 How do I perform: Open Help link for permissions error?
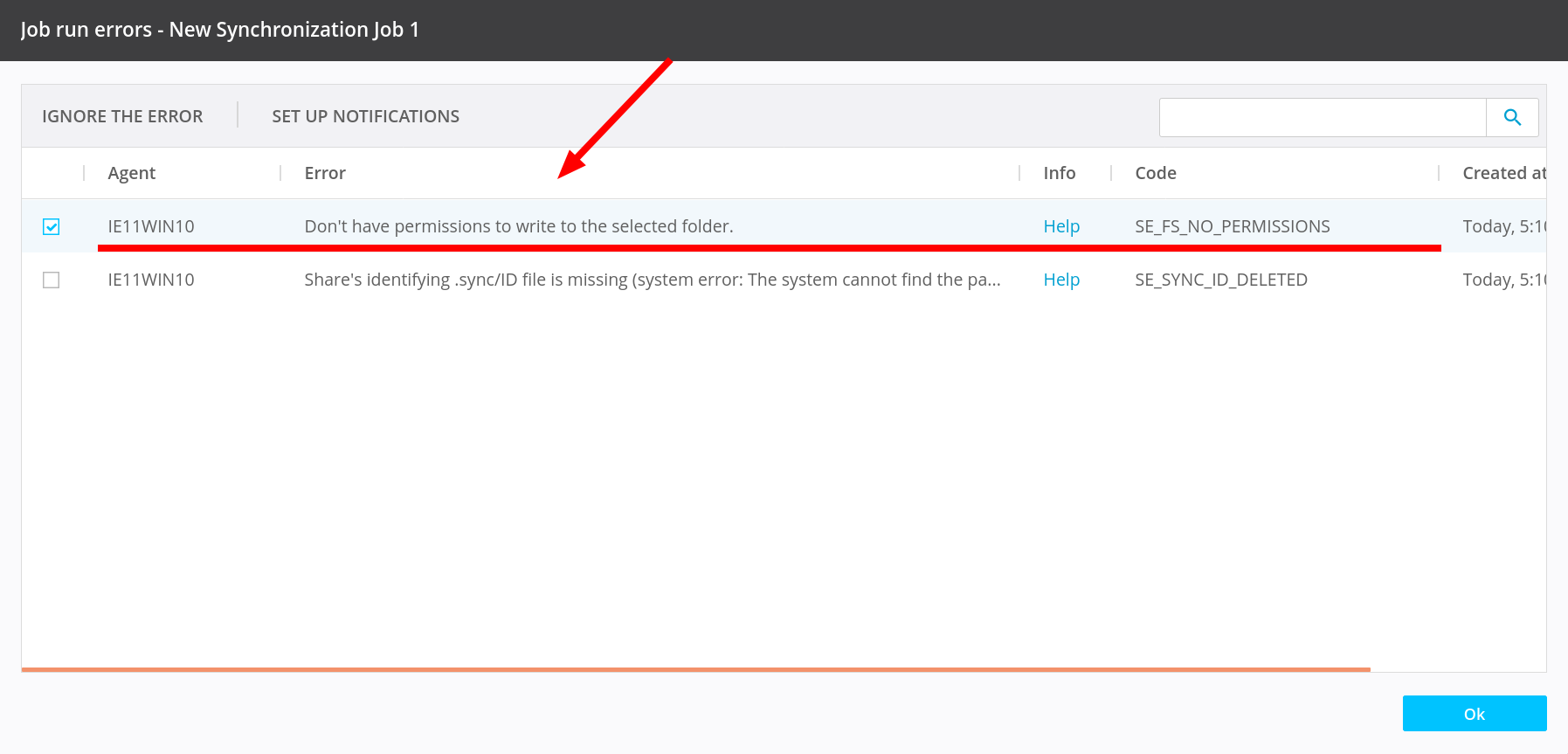(1061, 226)
